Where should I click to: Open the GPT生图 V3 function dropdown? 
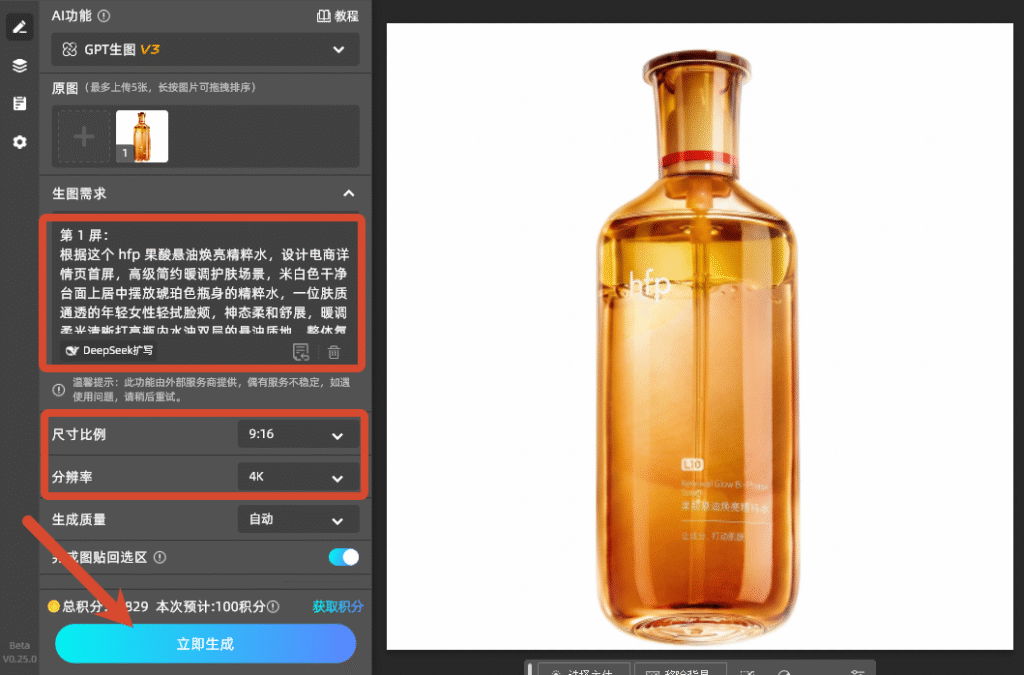[x=205, y=50]
